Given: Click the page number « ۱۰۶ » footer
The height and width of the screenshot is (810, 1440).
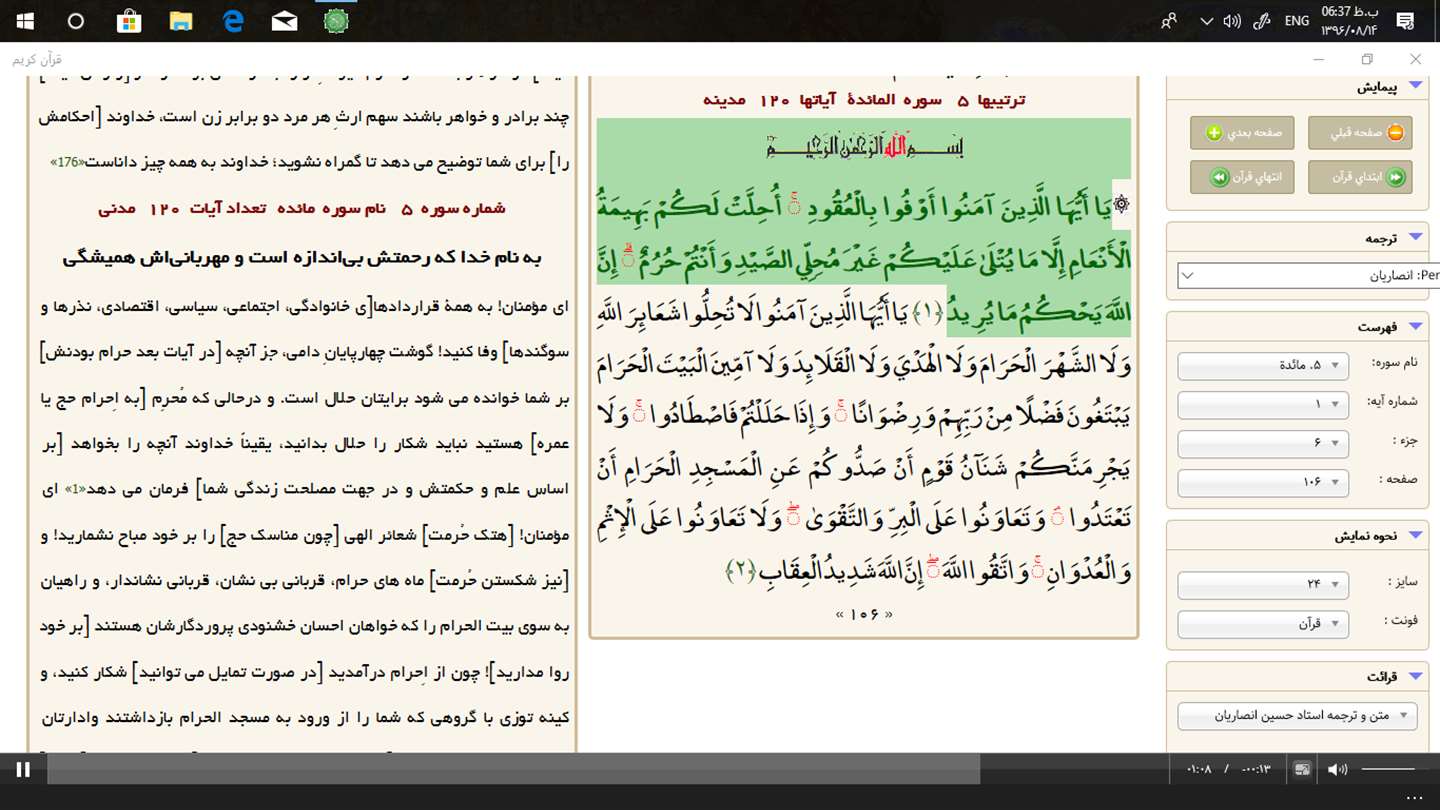Looking at the screenshot, I should (864, 614).
